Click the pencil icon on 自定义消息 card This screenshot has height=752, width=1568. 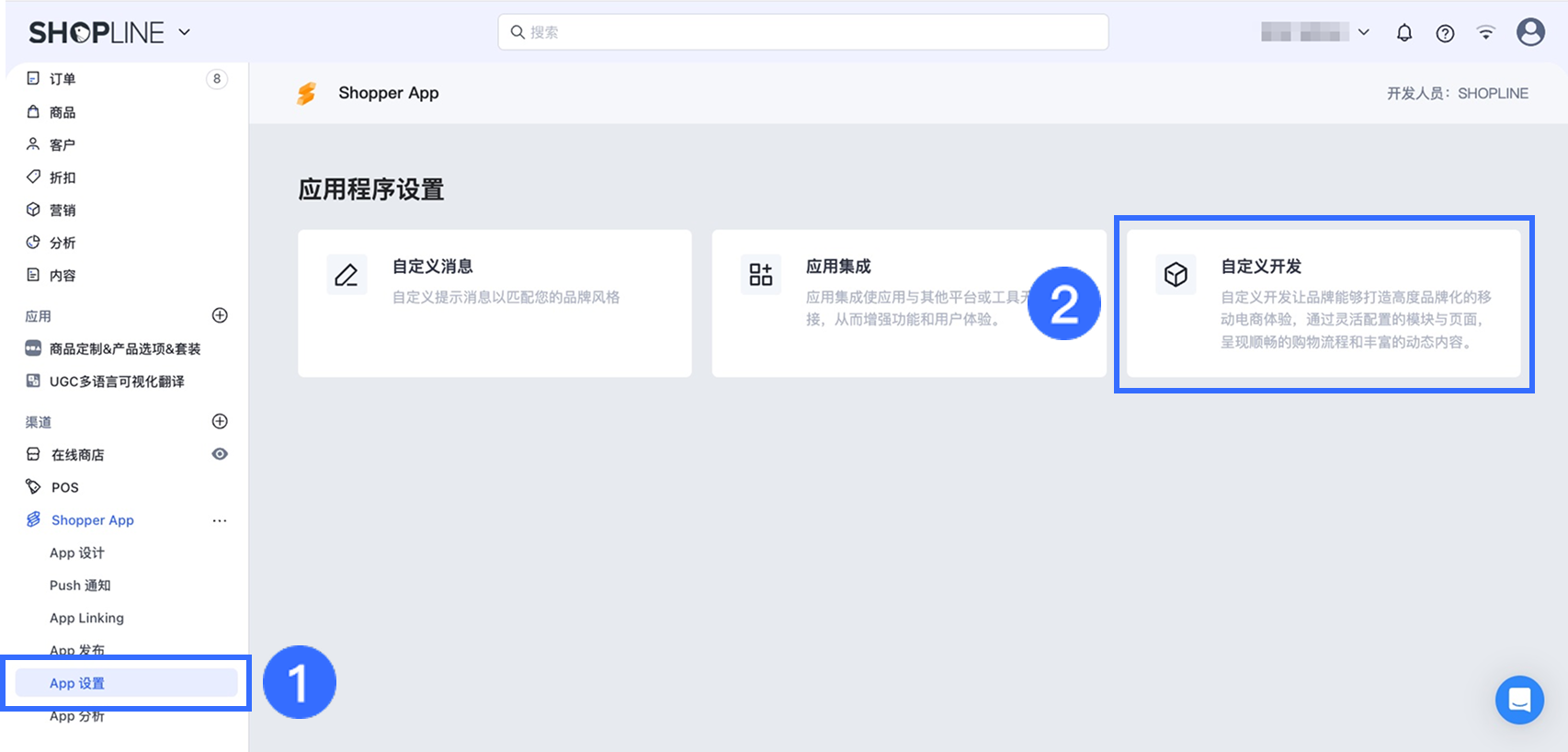[347, 274]
